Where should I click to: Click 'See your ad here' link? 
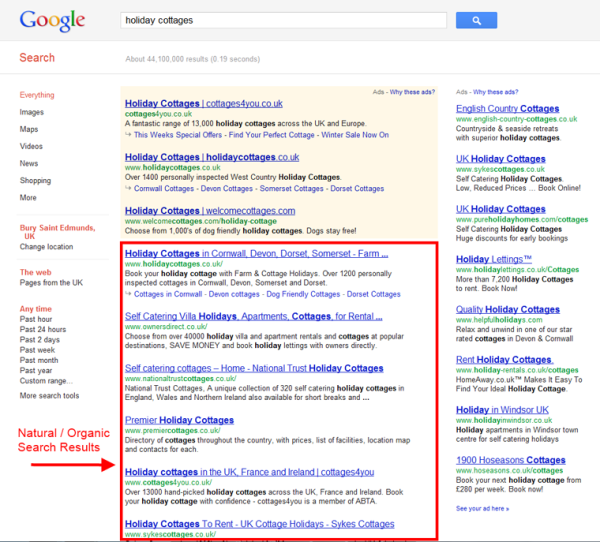(483, 509)
